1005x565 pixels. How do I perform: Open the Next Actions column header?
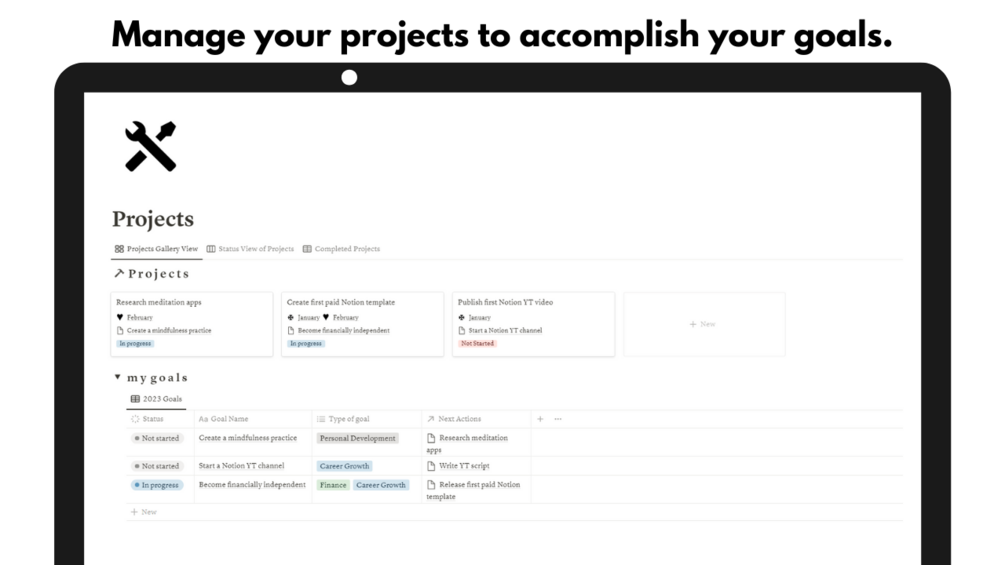click(459, 419)
